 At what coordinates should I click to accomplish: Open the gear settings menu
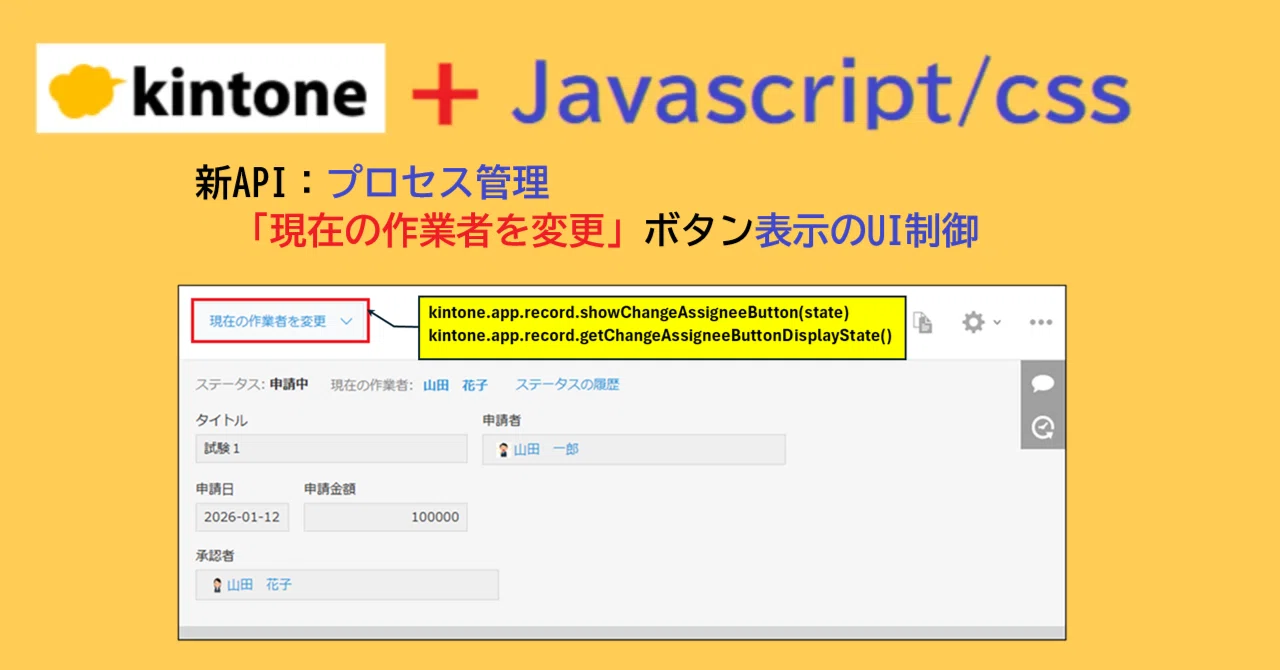point(980,322)
